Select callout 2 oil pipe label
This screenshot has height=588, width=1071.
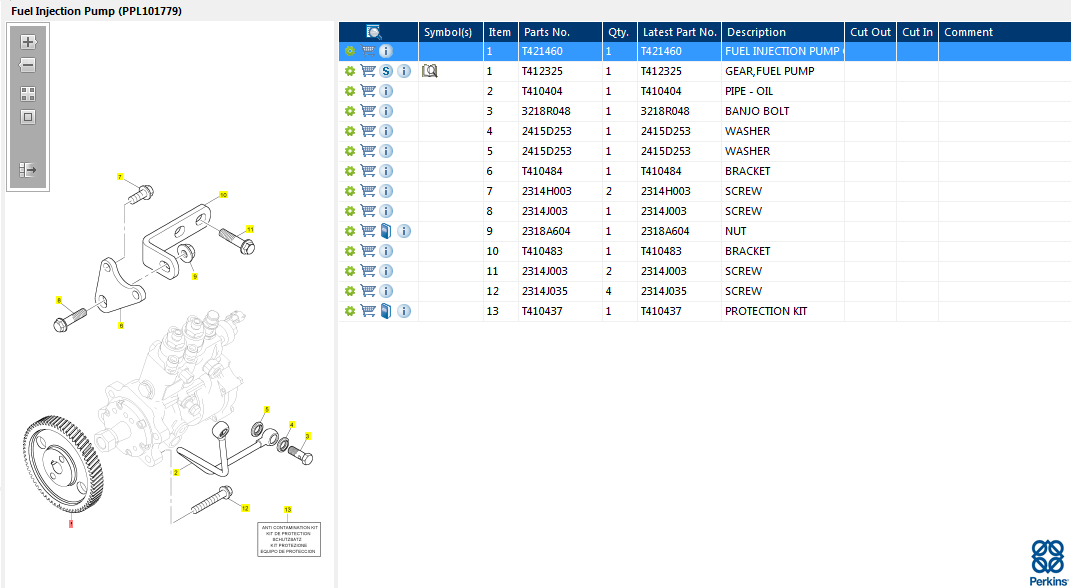click(x=176, y=472)
